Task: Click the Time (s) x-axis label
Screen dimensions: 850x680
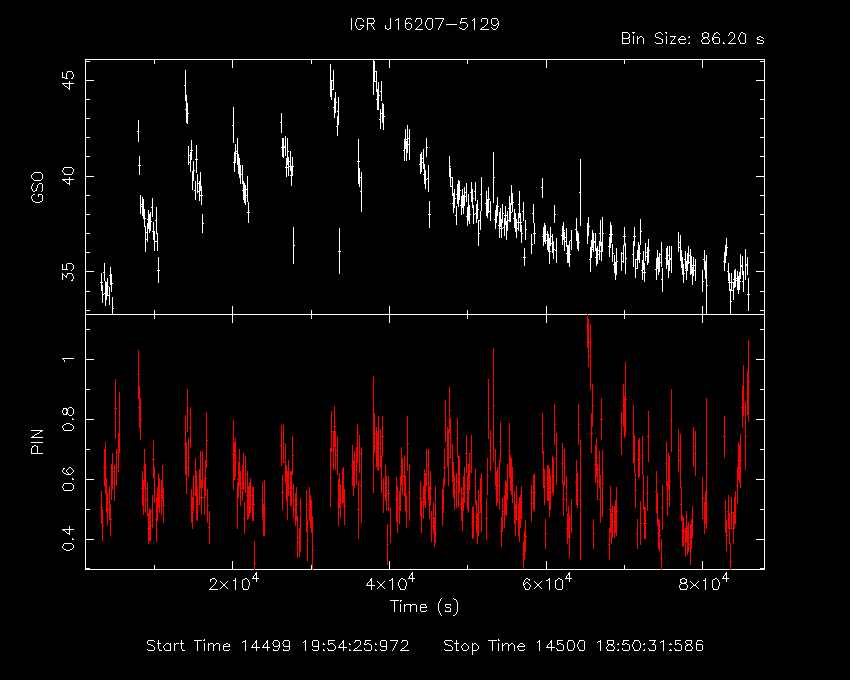Action: 424,606
